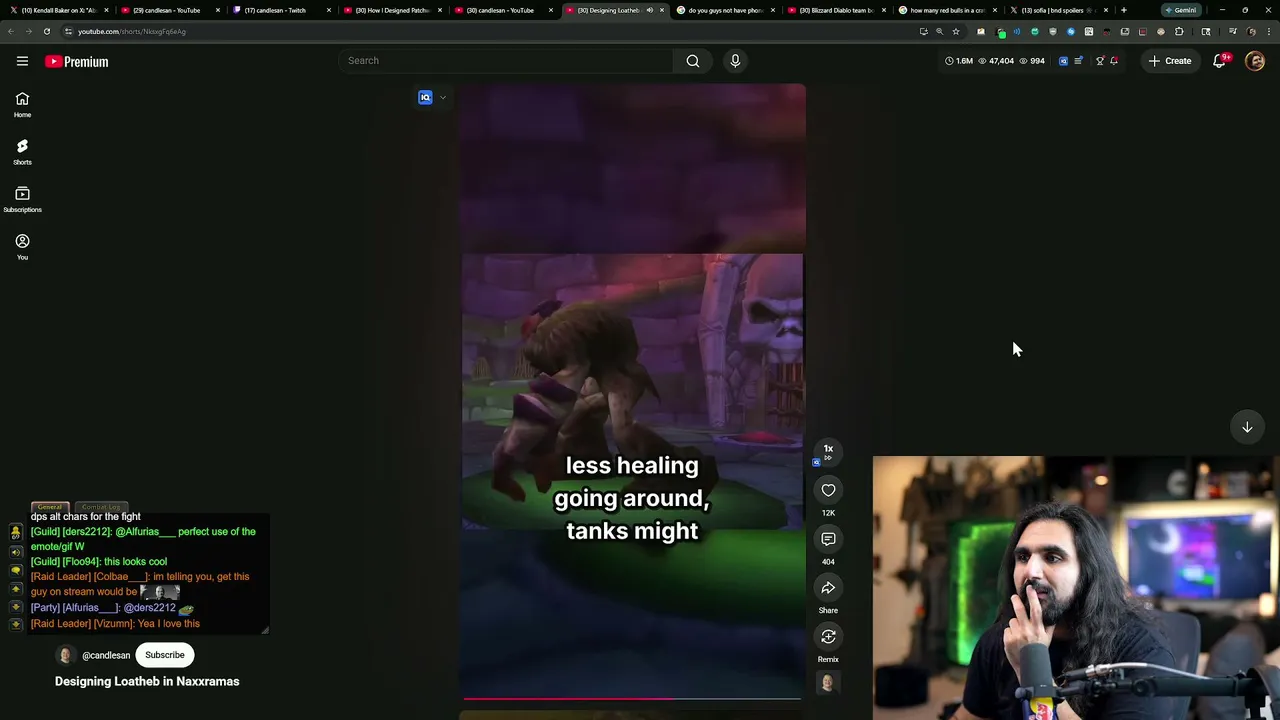Bookmark this page with the star

[x=956, y=31]
